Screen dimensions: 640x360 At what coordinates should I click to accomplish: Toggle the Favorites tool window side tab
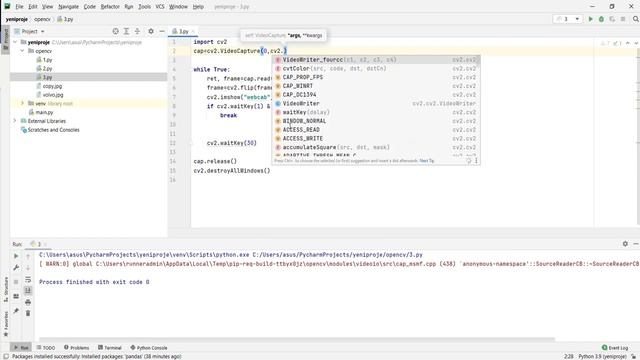pyautogui.click(x=5, y=324)
